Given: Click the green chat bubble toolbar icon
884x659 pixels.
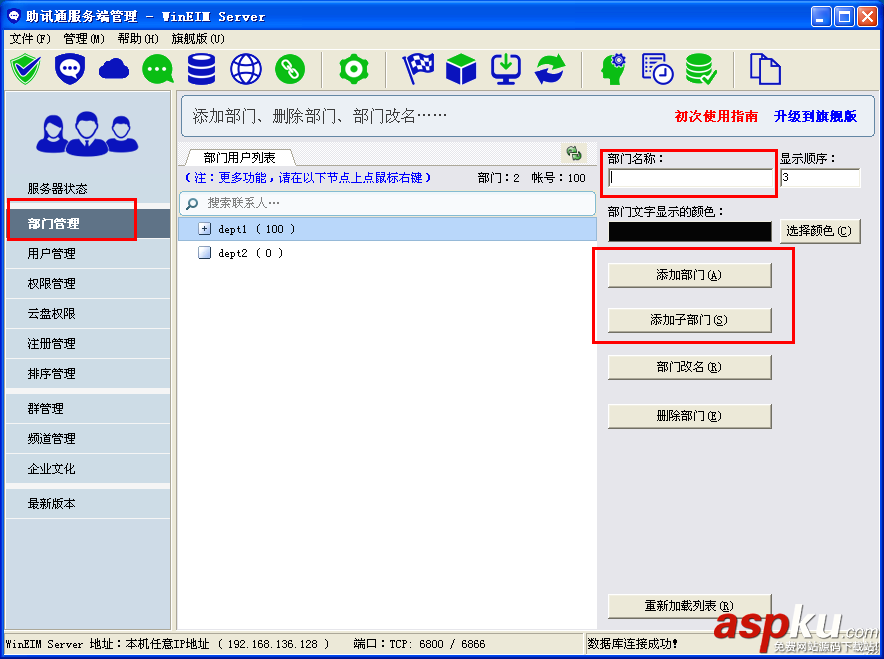Looking at the screenshot, I should point(157,69).
